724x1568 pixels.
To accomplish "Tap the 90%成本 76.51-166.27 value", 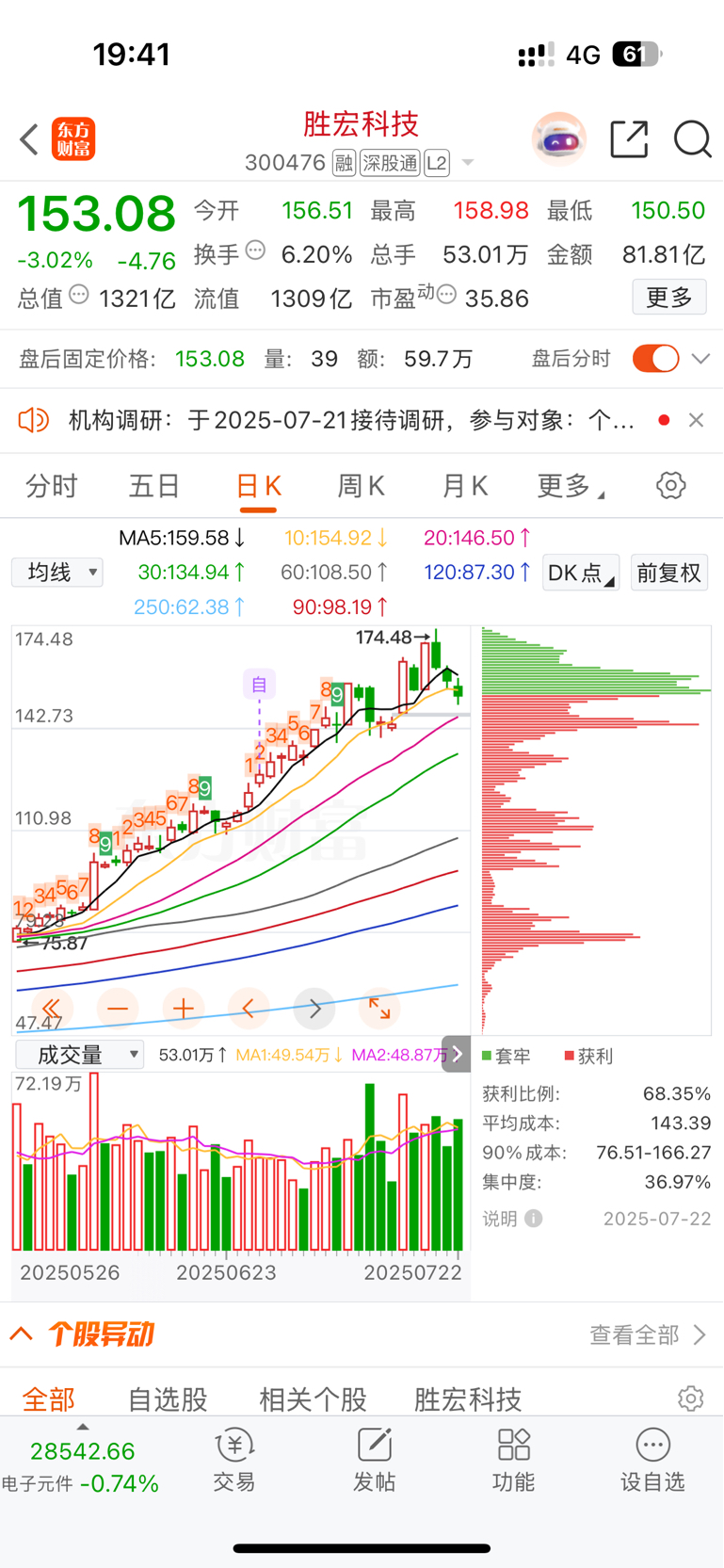I will [x=653, y=1152].
